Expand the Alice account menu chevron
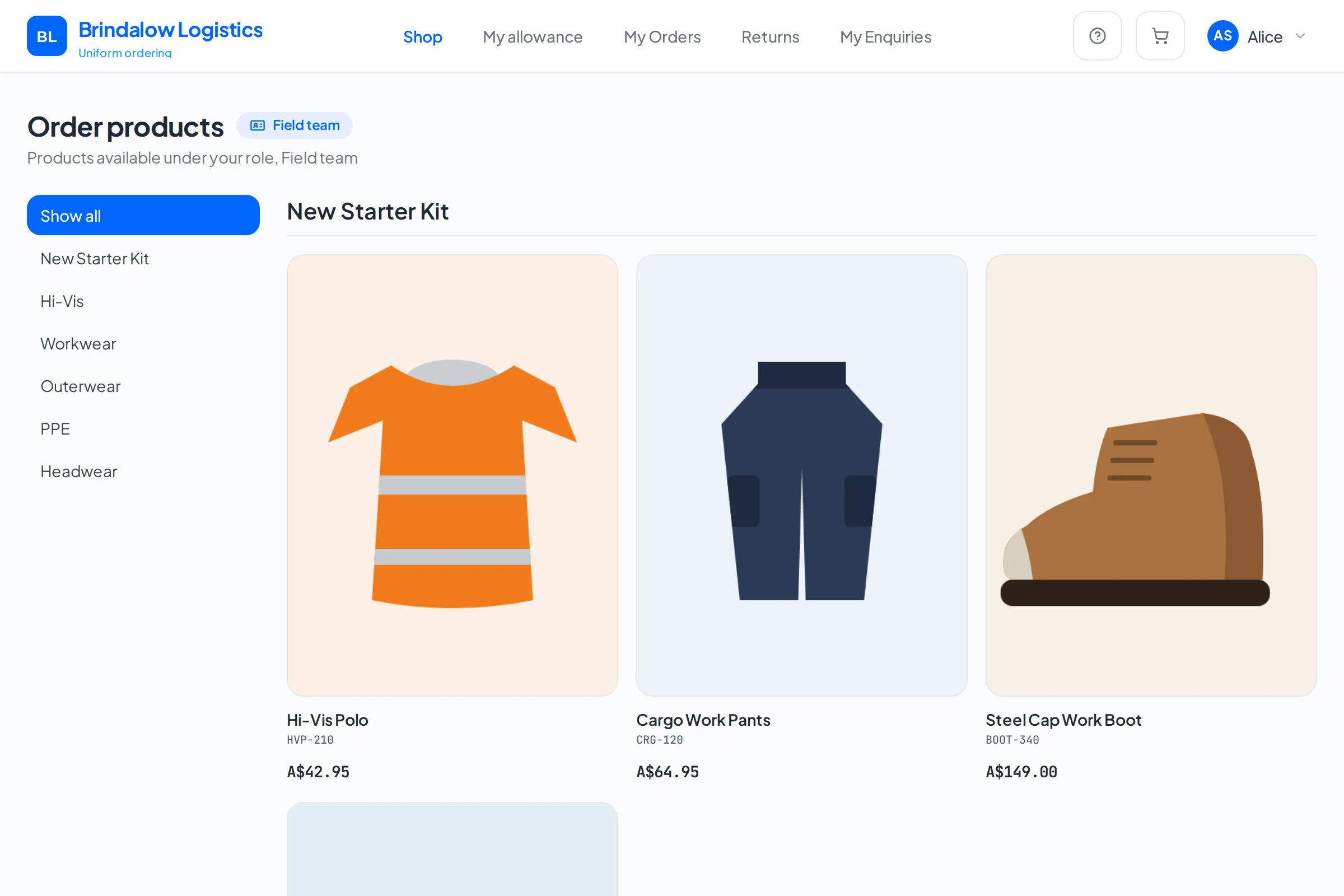This screenshot has height=896, width=1344. (1300, 36)
